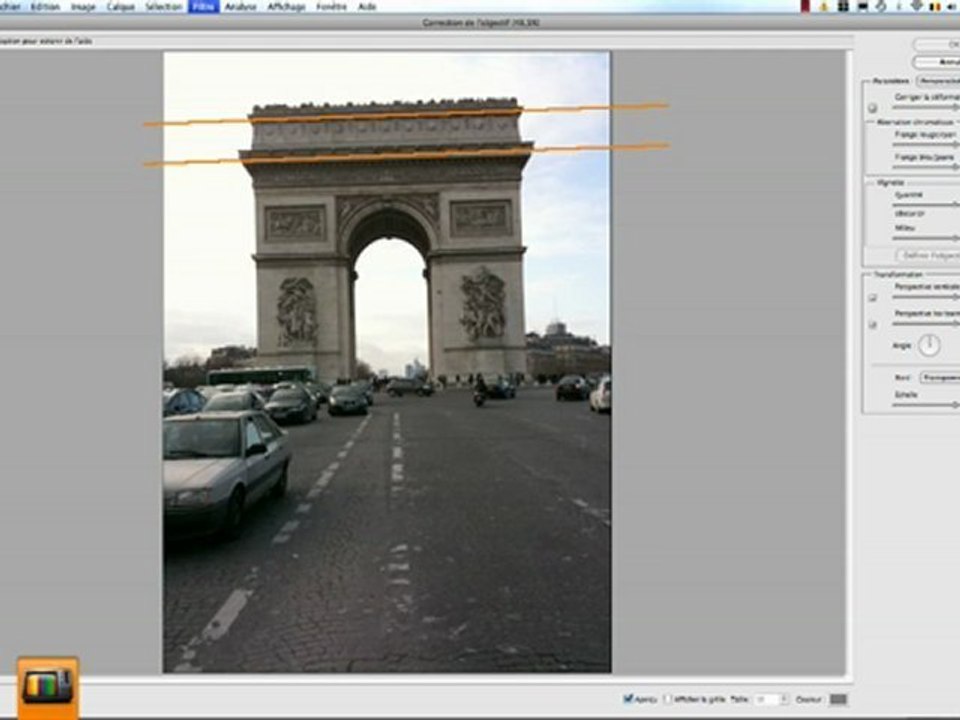
Task: Open the Calque menu
Action: coord(121,7)
